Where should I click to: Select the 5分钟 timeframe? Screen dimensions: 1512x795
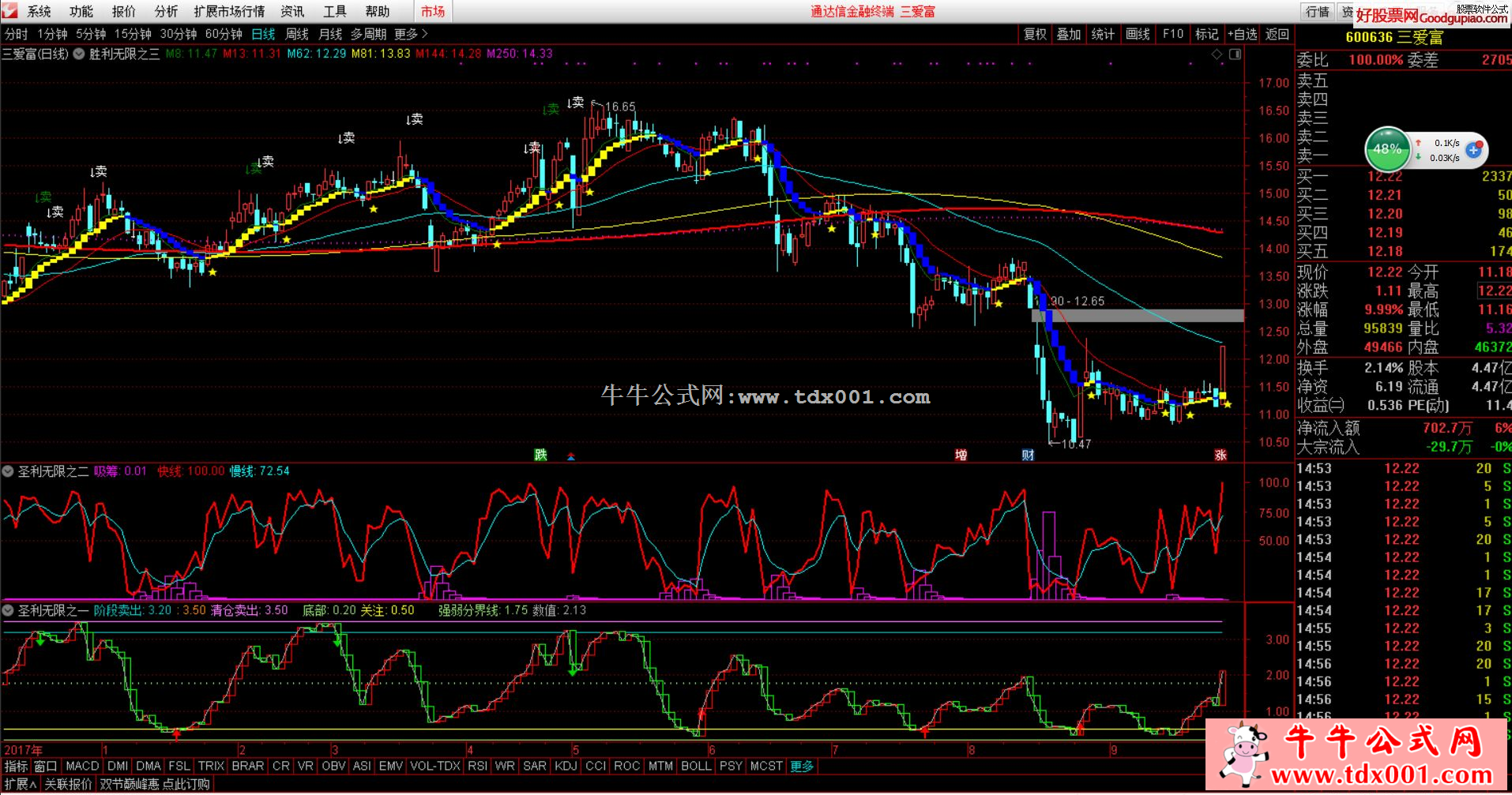click(91, 34)
